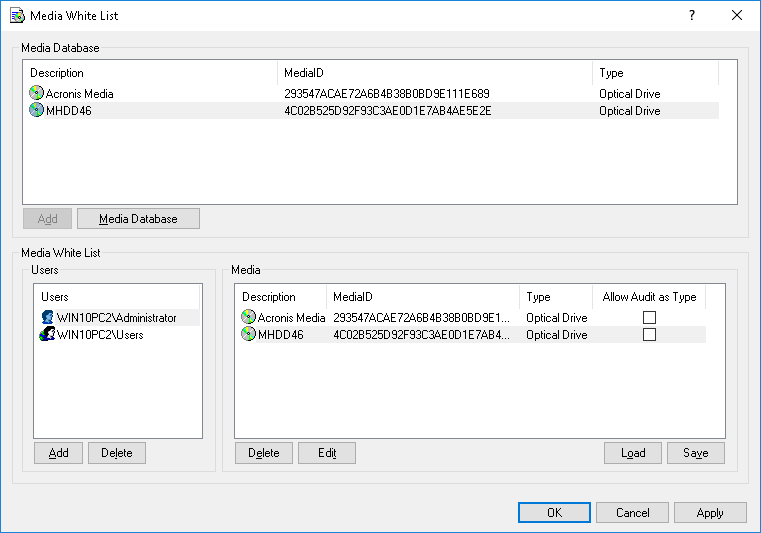Click Acronis Media disc icon in white list
This screenshot has height=533, width=761.
249,317
